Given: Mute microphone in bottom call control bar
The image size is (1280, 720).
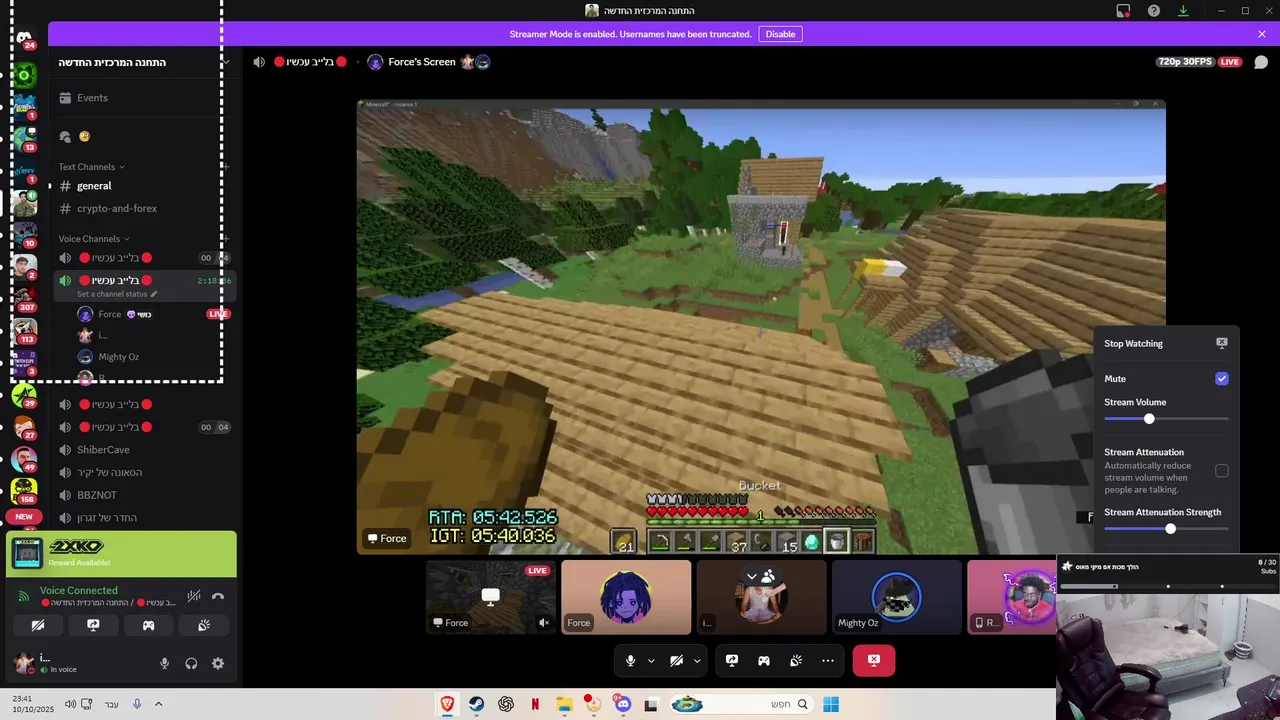Looking at the screenshot, I should [x=630, y=660].
